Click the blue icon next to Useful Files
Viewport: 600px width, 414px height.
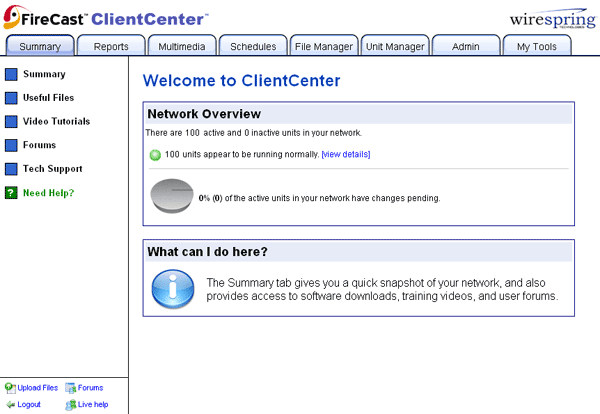(x=11, y=98)
